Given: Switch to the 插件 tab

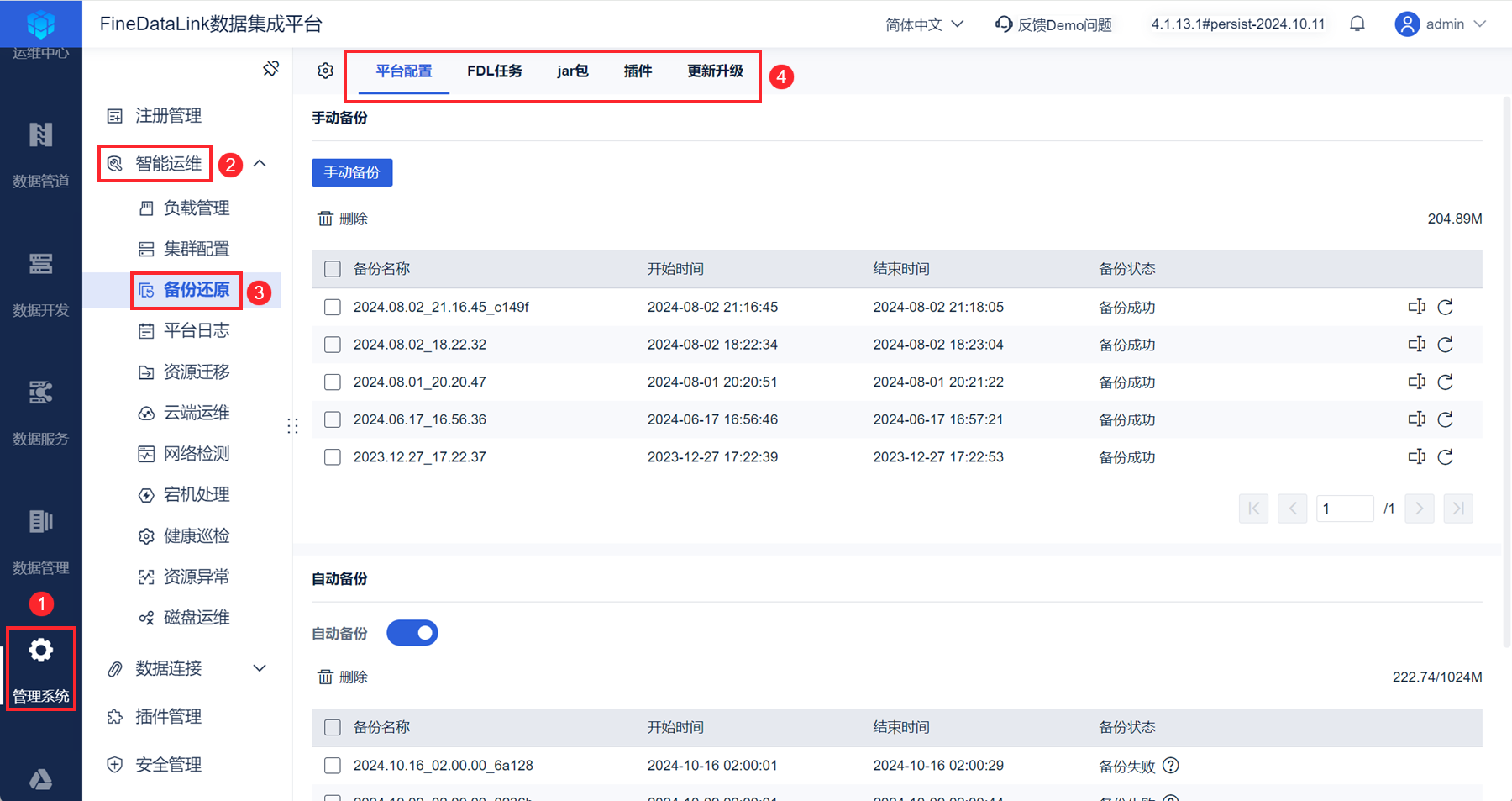Looking at the screenshot, I should tap(638, 71).
